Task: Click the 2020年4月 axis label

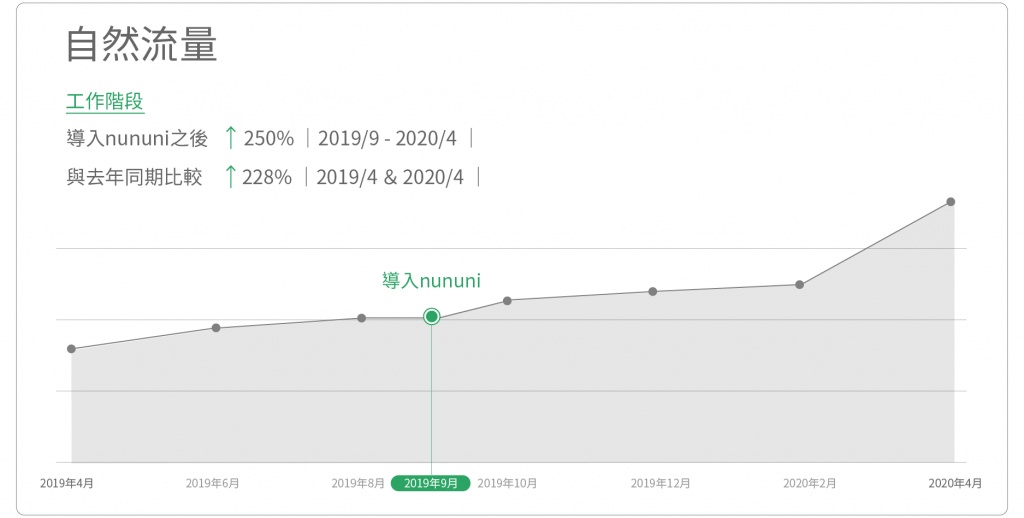Action: click(955, 483)
